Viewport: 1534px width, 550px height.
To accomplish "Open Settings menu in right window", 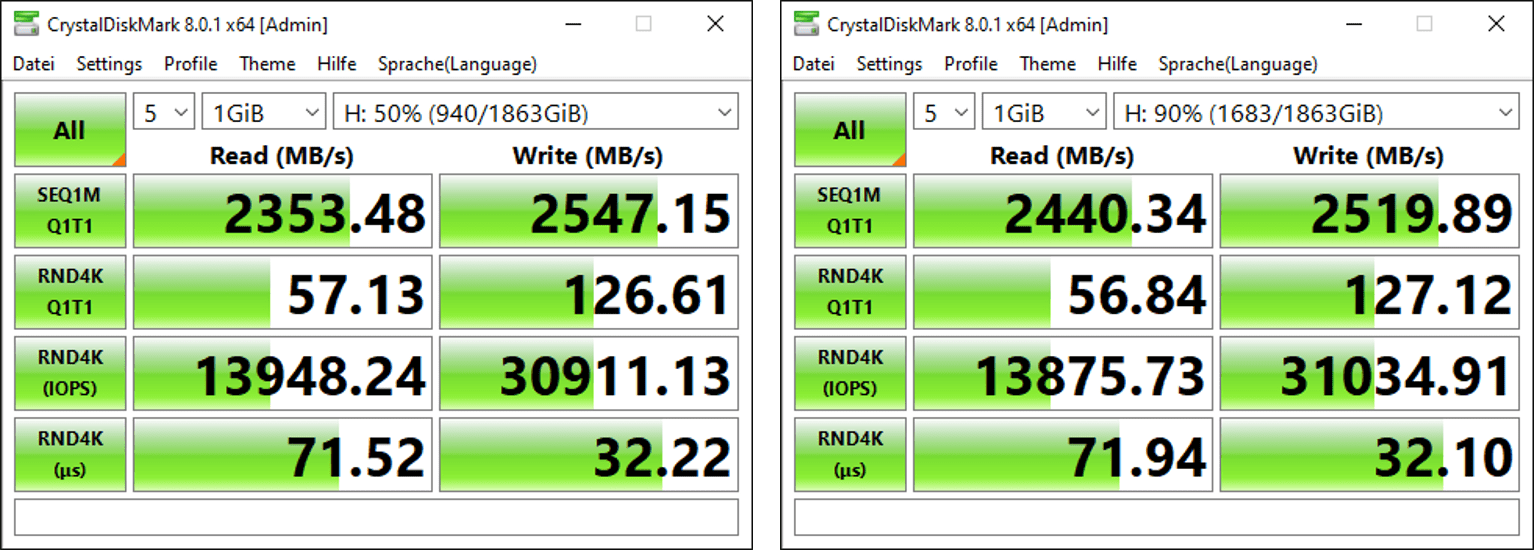I will [x=889, y=64].
